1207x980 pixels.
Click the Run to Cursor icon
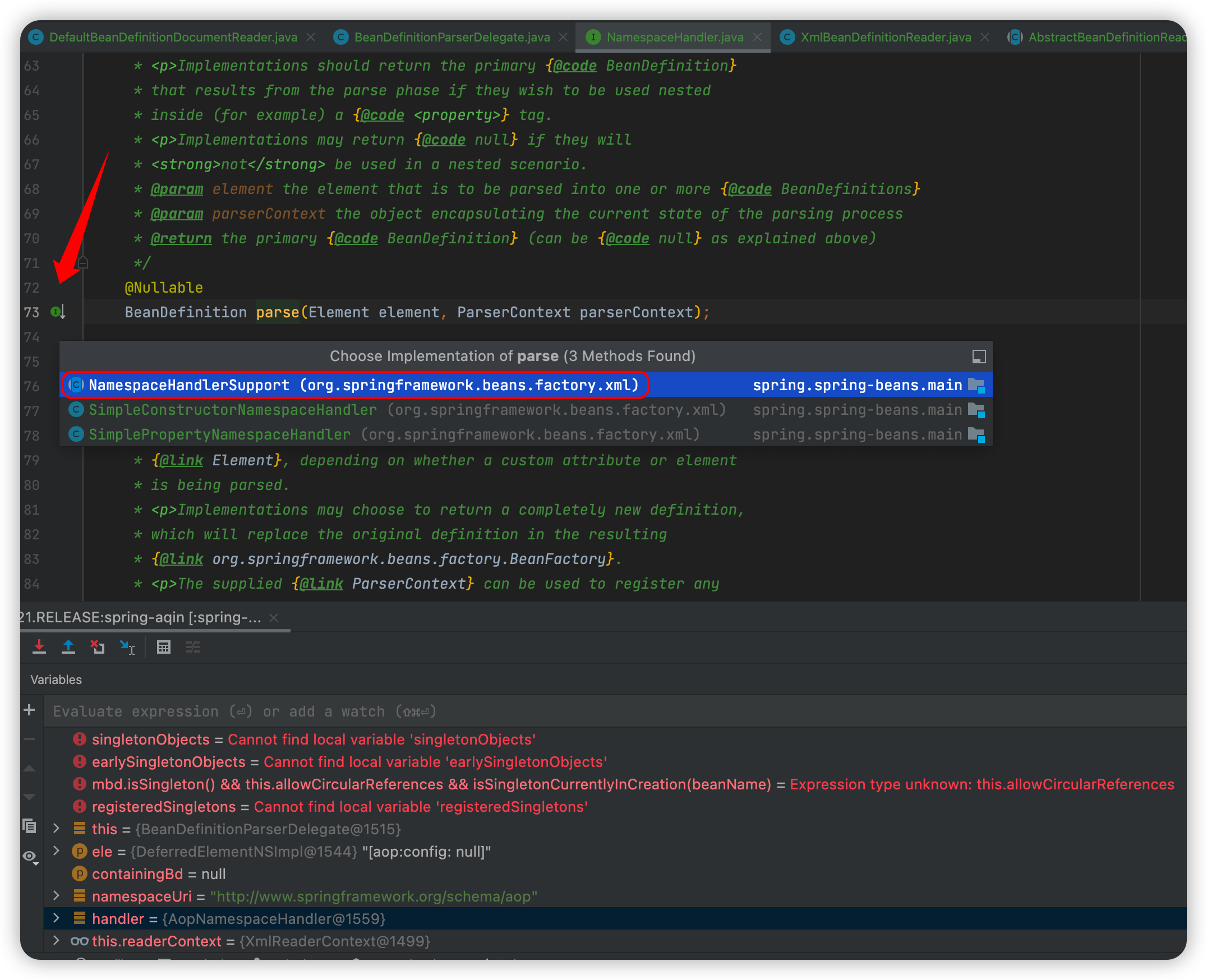[127, 647]
